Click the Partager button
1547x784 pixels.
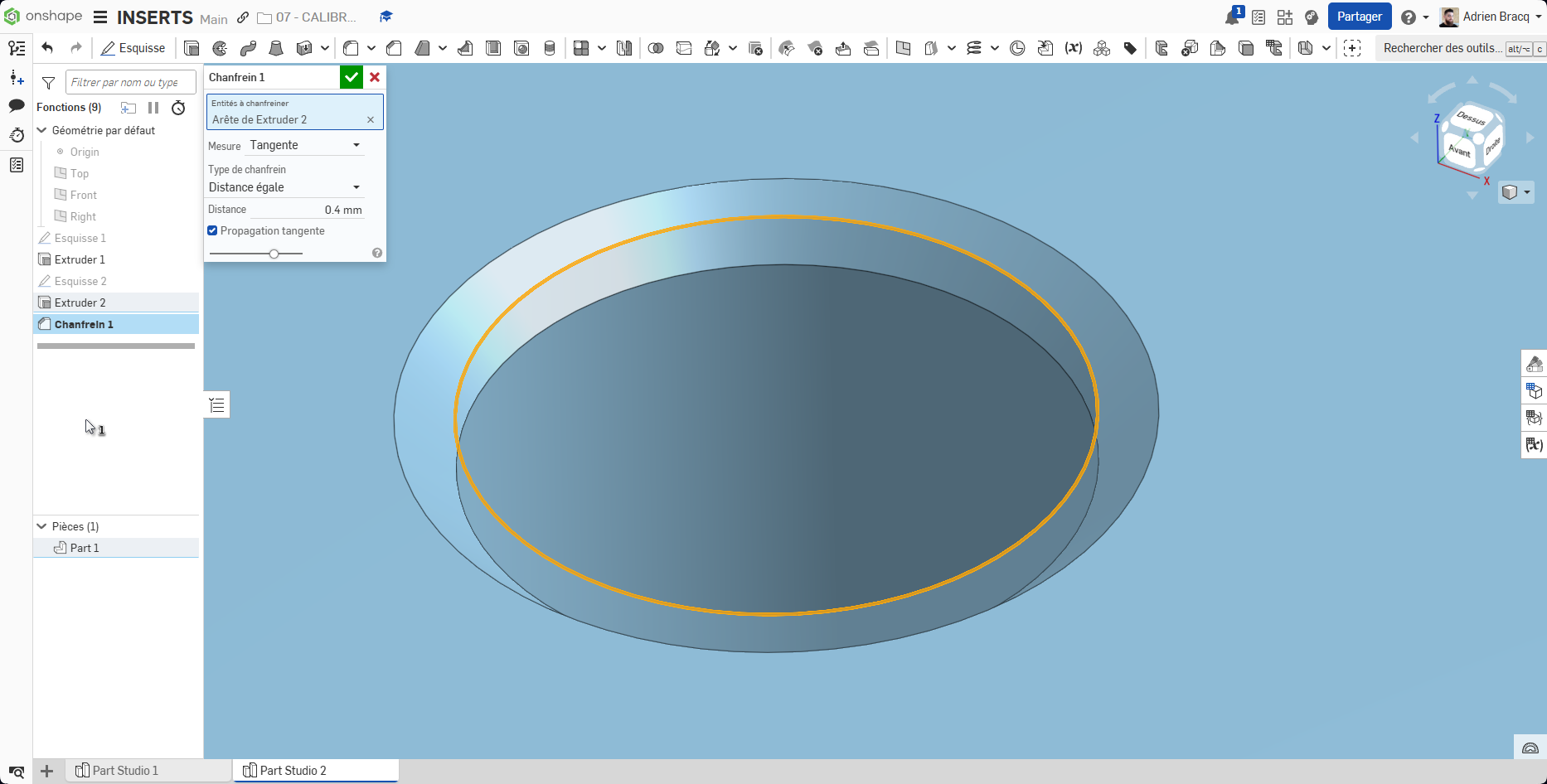click(1360, 17)
